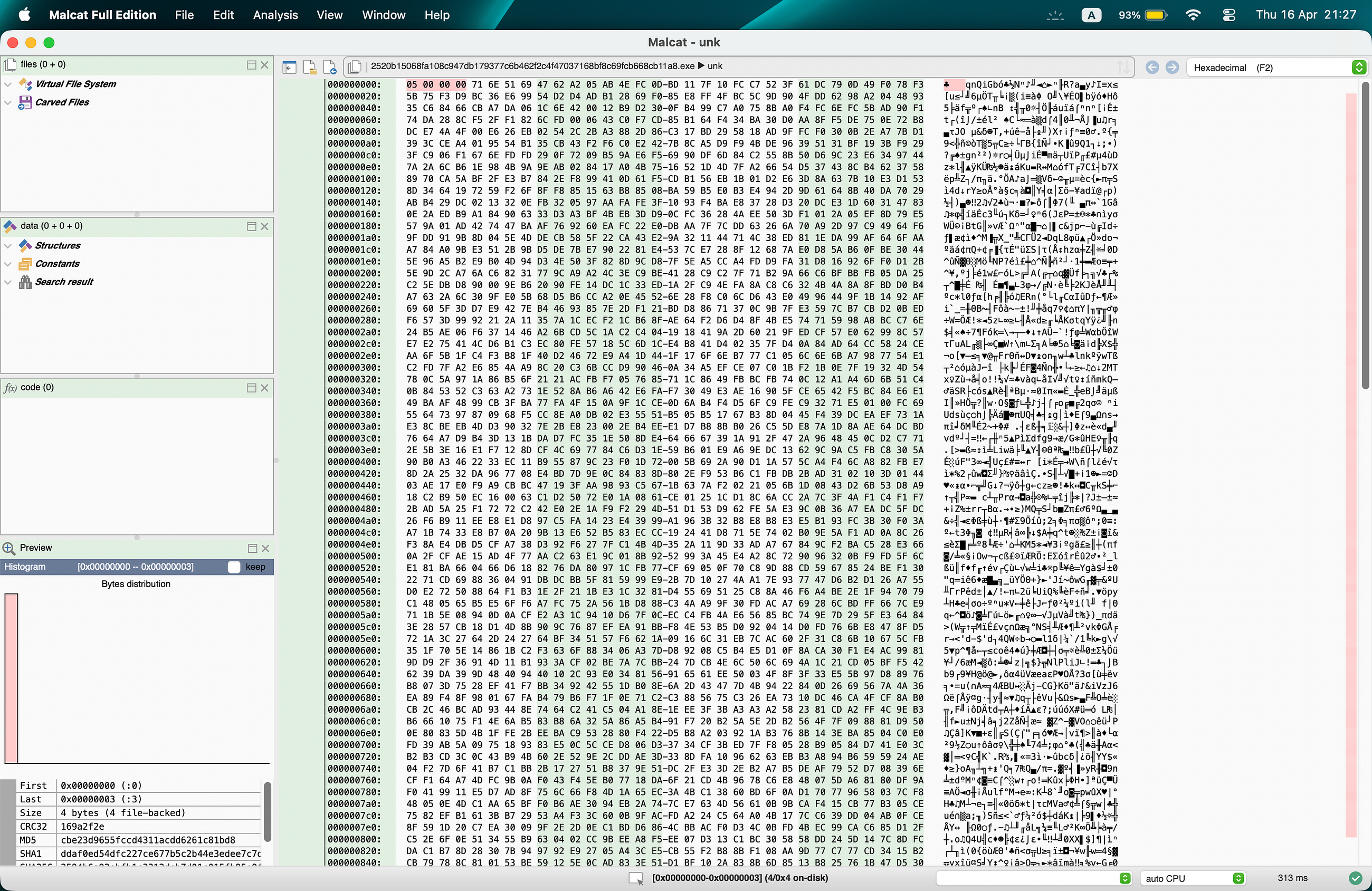Click the CRC32 value 169a2f2e
The width and height of the screenshot is (1372, 891).
tap(82, 827)
